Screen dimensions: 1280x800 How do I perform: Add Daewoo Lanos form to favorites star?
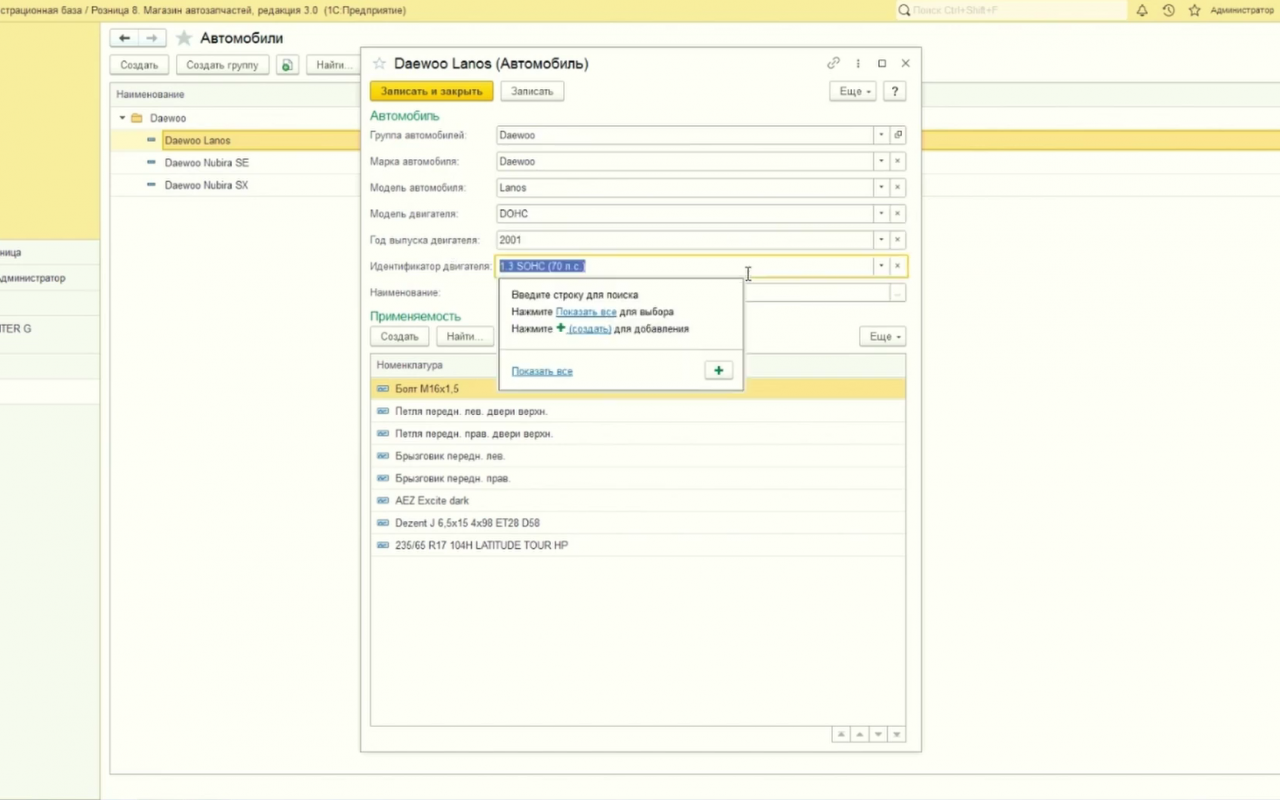click(x=379, y=63)
